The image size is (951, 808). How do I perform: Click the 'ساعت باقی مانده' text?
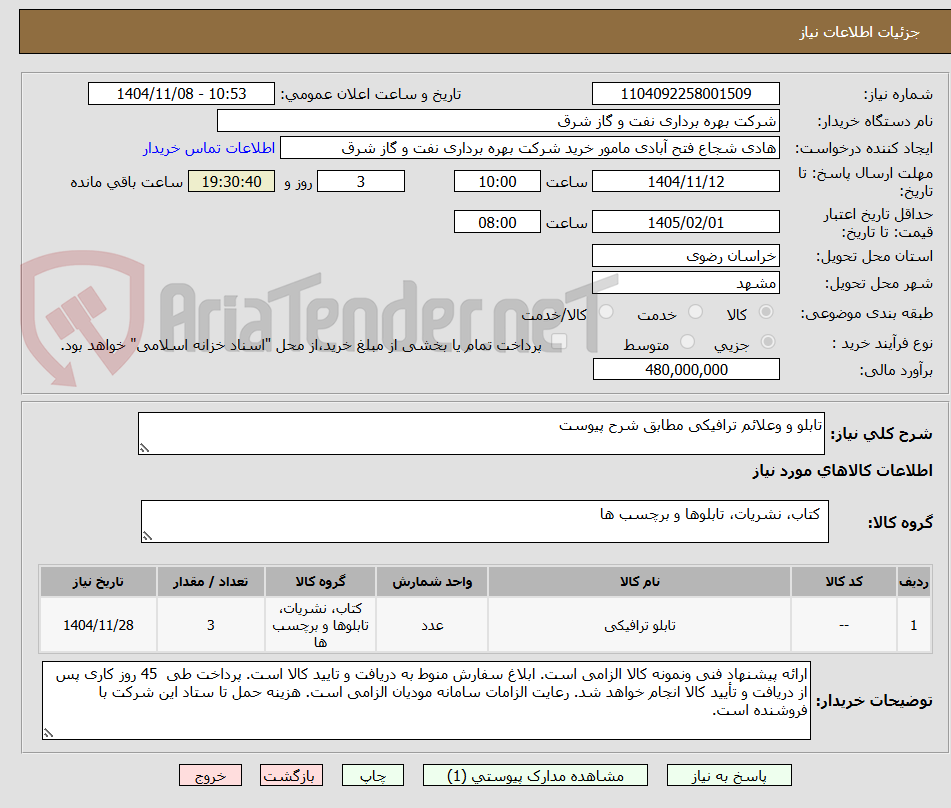126,182
